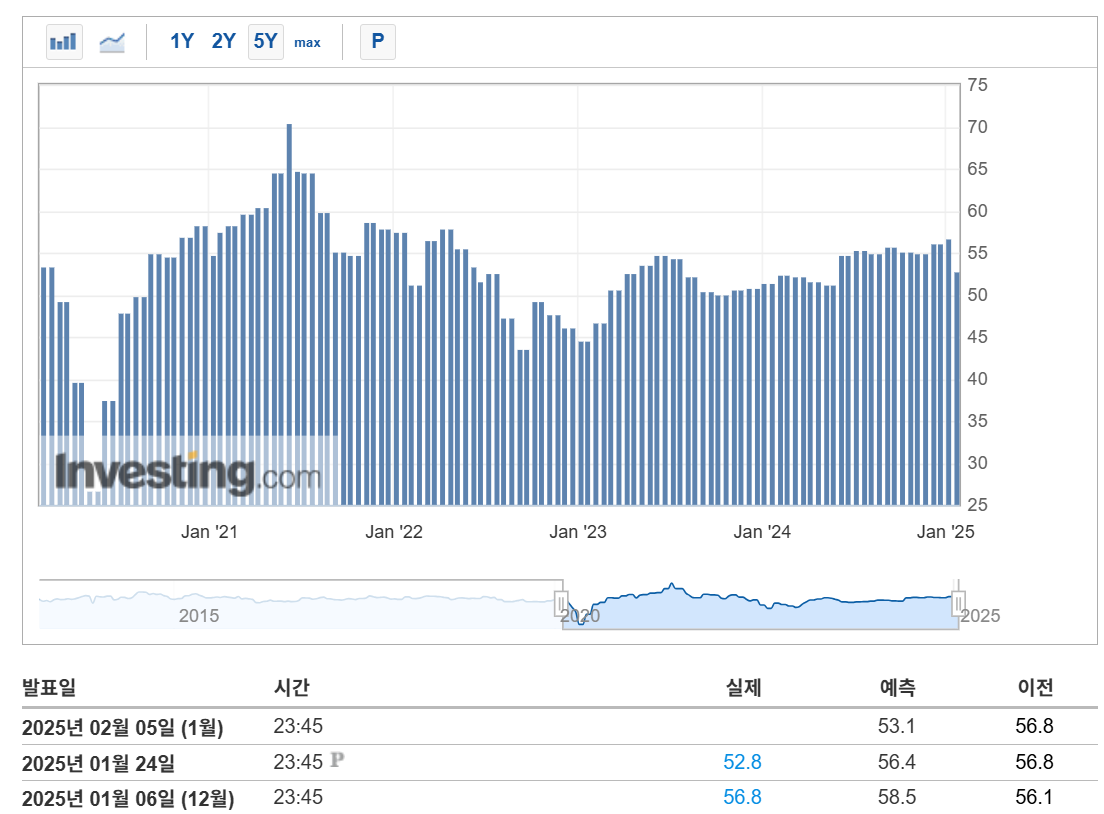Click forecast value 53.1

[896, 726]
